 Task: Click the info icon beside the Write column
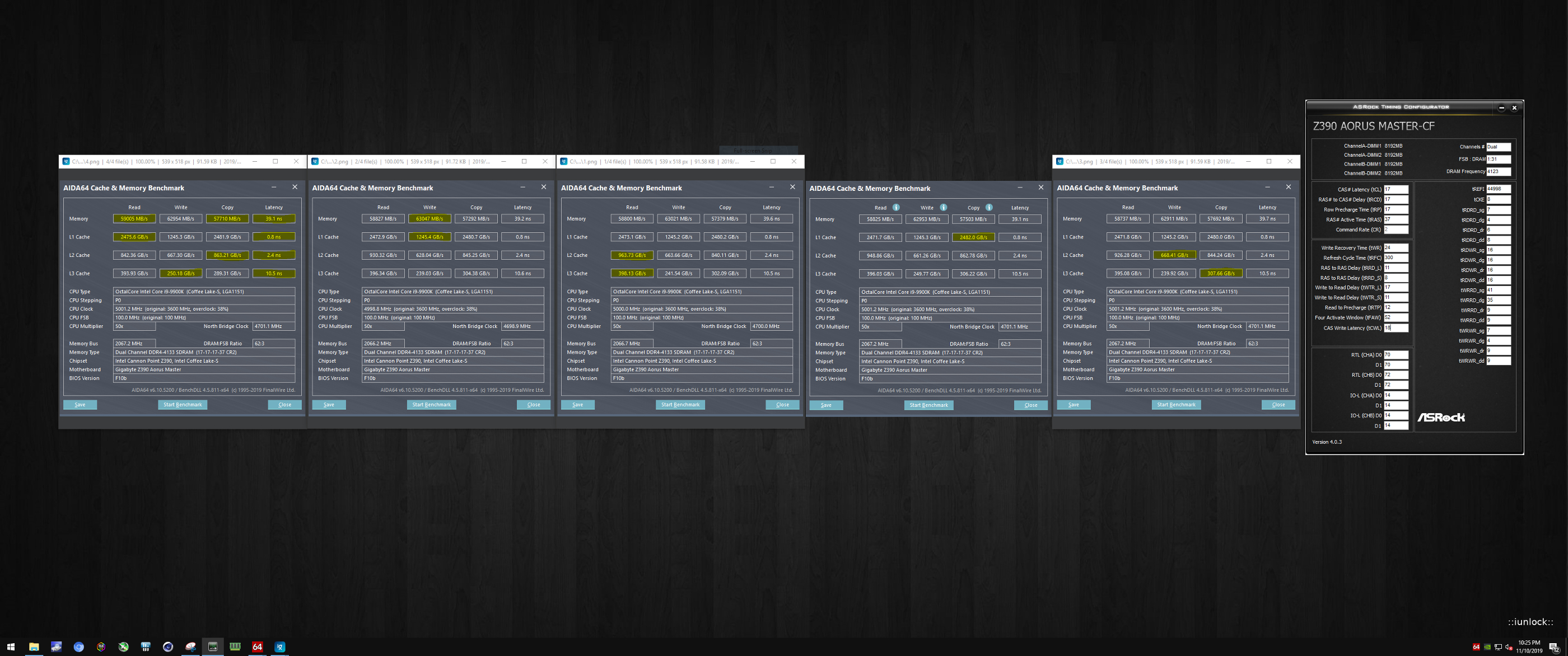pos(943,208)
